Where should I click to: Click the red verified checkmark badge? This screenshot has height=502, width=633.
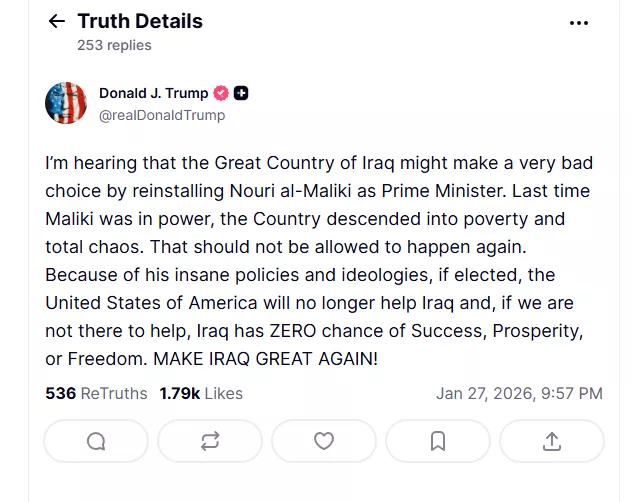[x=221, y=93]
